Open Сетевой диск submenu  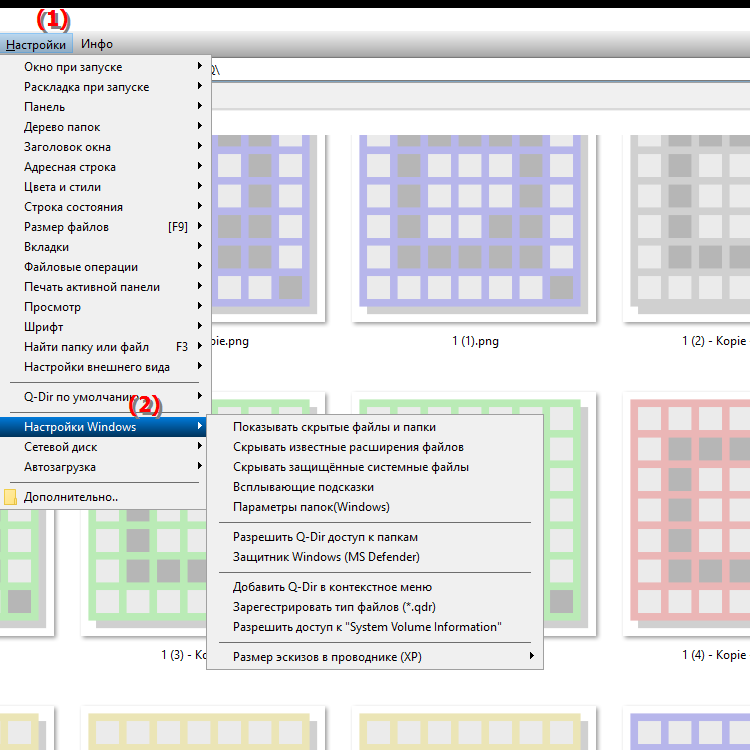point(103,447)
